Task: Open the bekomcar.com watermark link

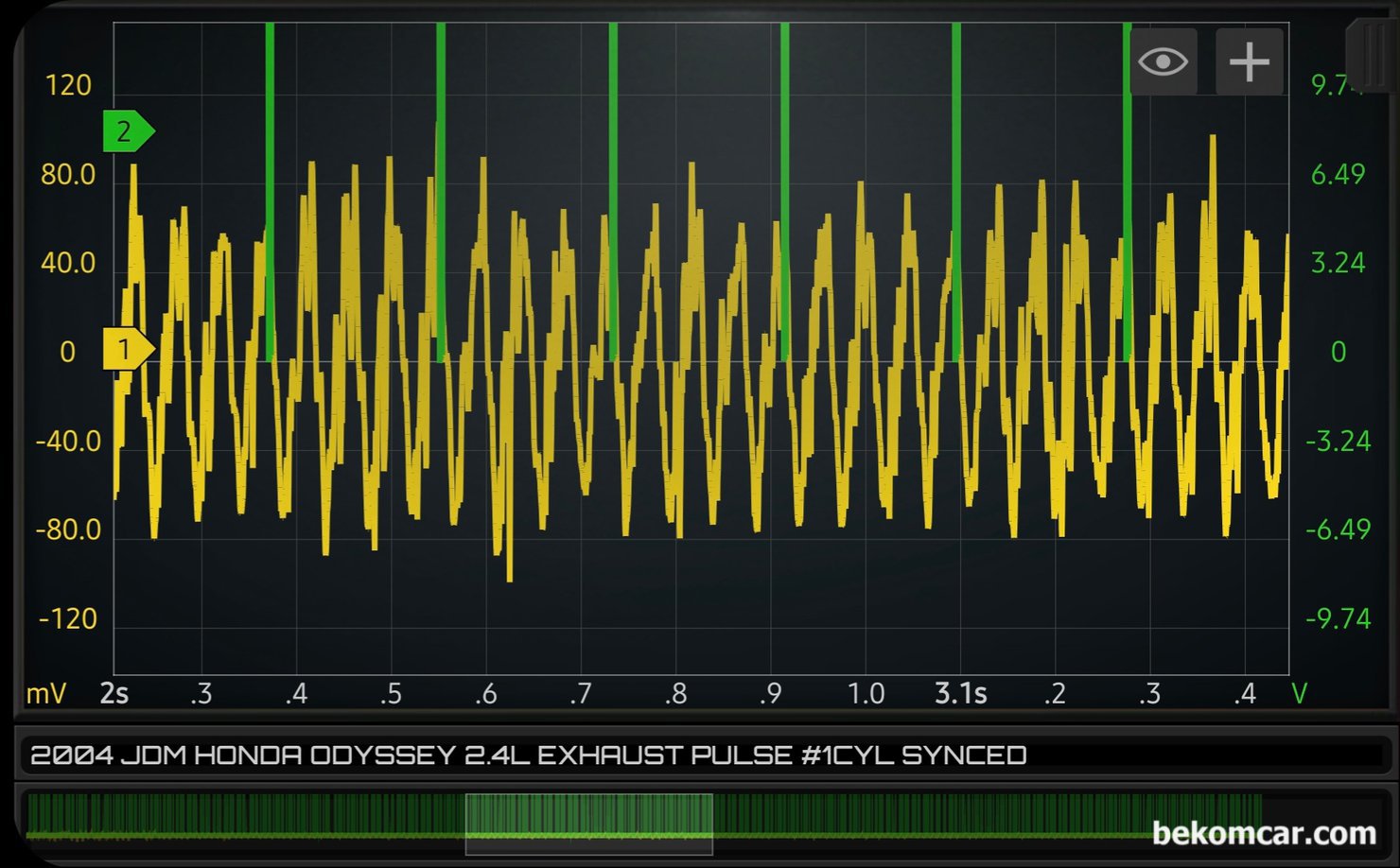Action: [x=1264, y=833]
